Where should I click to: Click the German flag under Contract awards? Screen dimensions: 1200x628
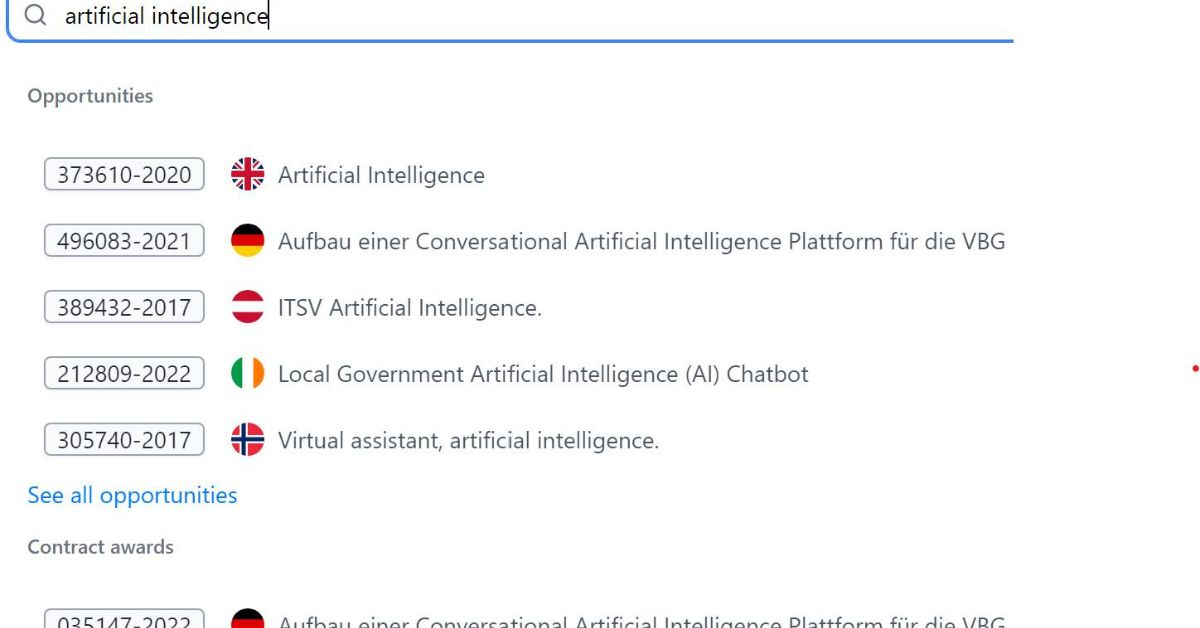pos(247,620)
